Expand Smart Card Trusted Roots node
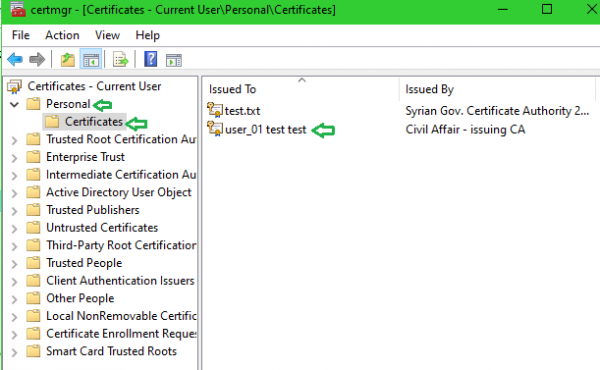This screenshot has width=600, height=370. (x=14, y=352)
